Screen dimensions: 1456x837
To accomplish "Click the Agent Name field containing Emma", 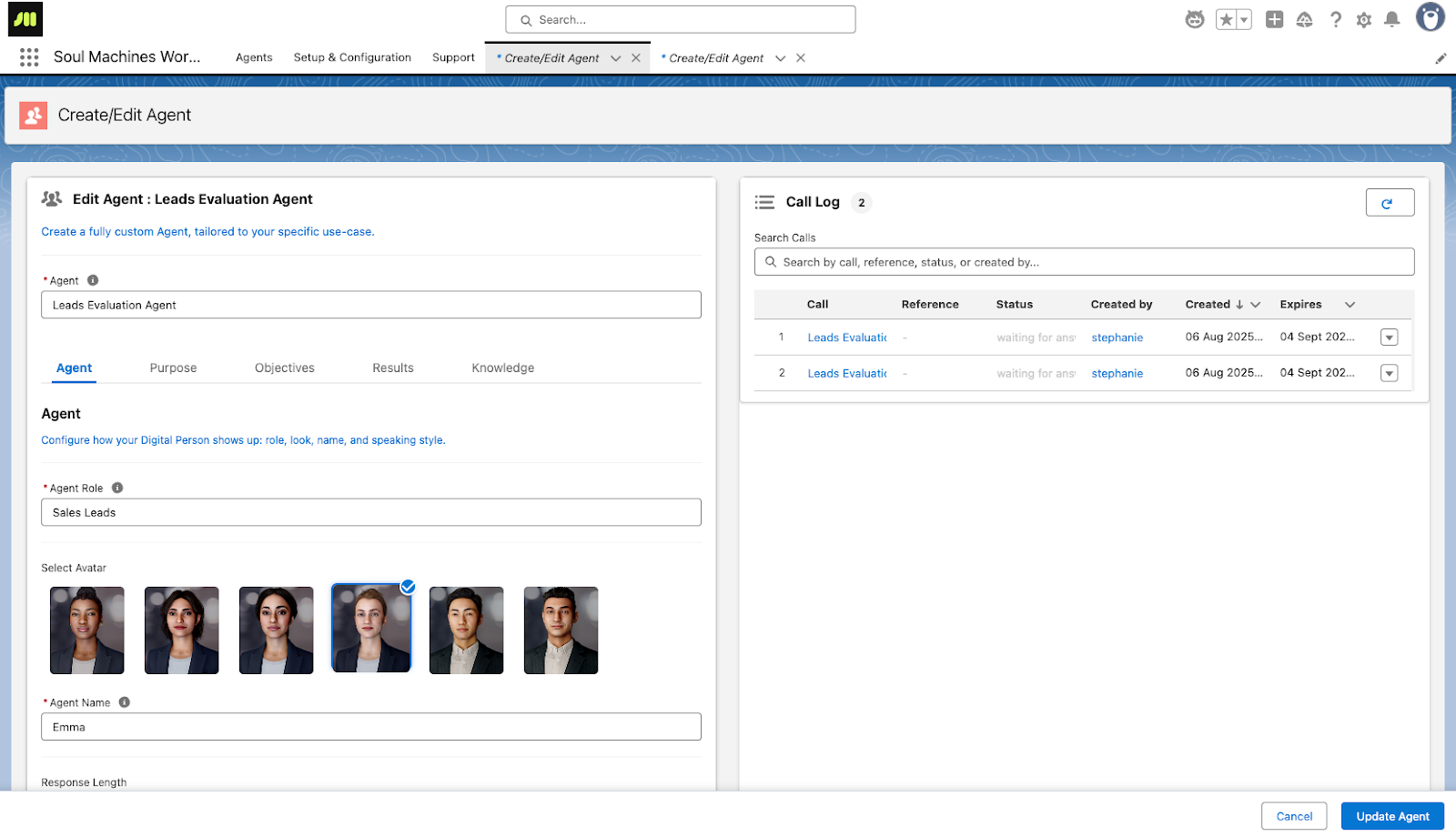I will click(x=371, y=727).
